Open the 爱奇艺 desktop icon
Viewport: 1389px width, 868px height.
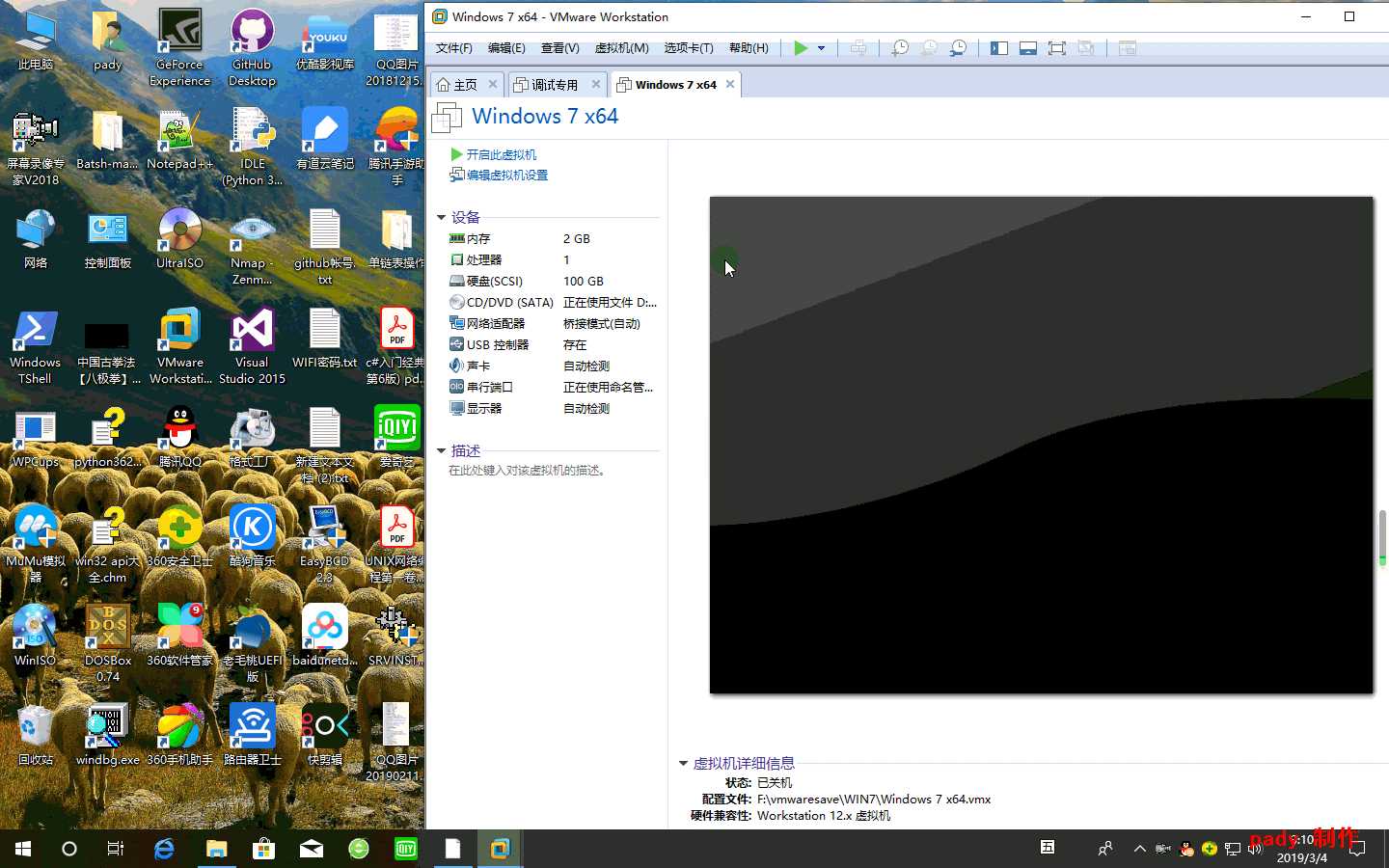tap(396, 437)
